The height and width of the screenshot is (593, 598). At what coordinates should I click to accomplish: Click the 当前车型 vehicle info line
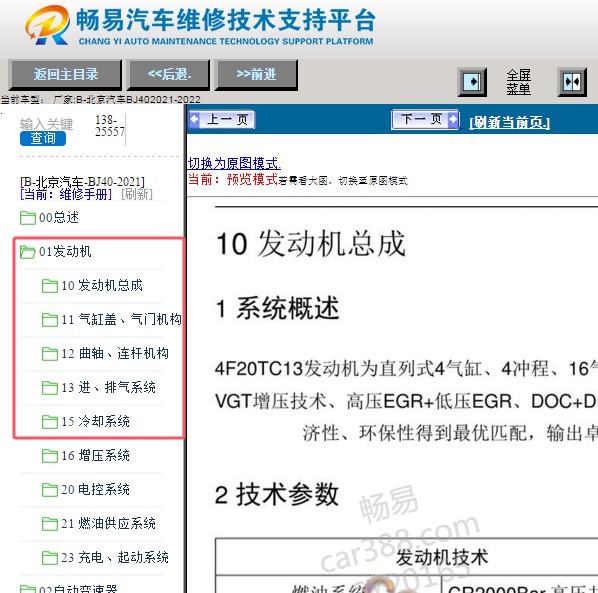(100, 100)
